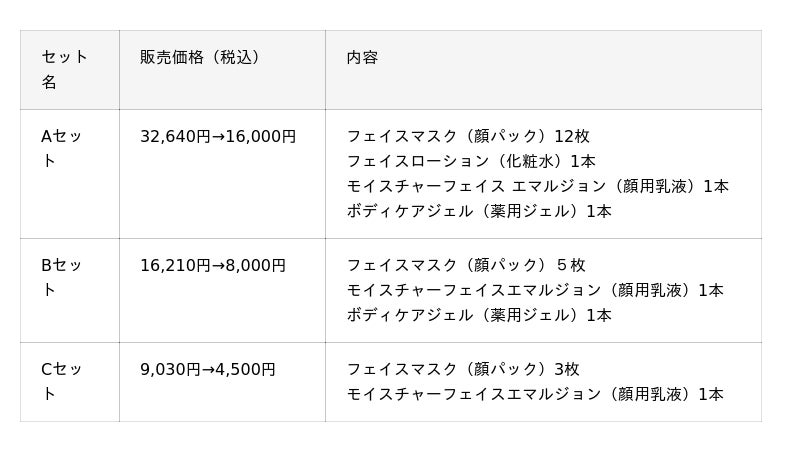This screenshot has width=800, height=452.
Task: Click the 16,000円 discounted price
Action: coord(261,136)
